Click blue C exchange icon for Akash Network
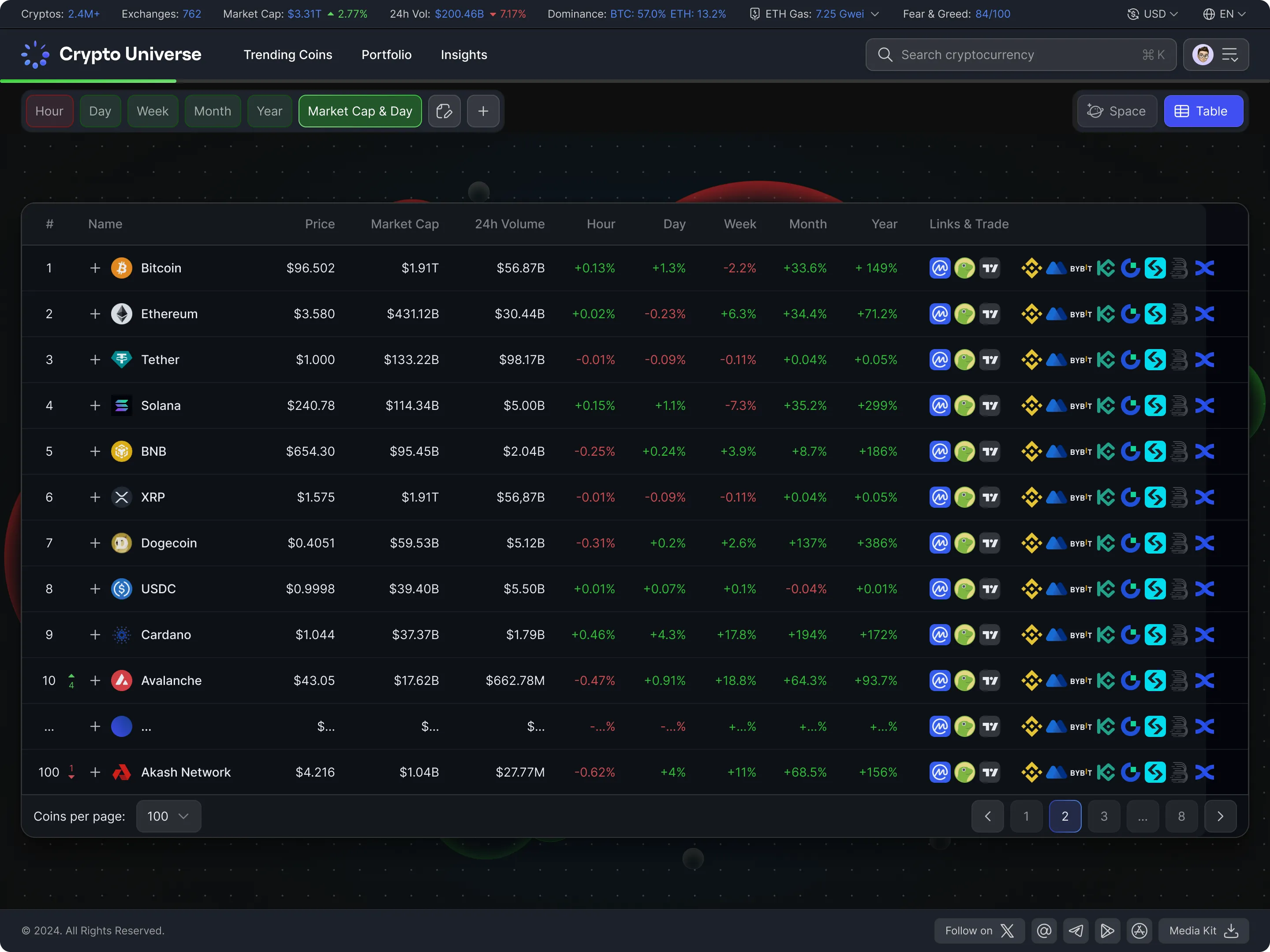1270x952 pixels. 1131,772
